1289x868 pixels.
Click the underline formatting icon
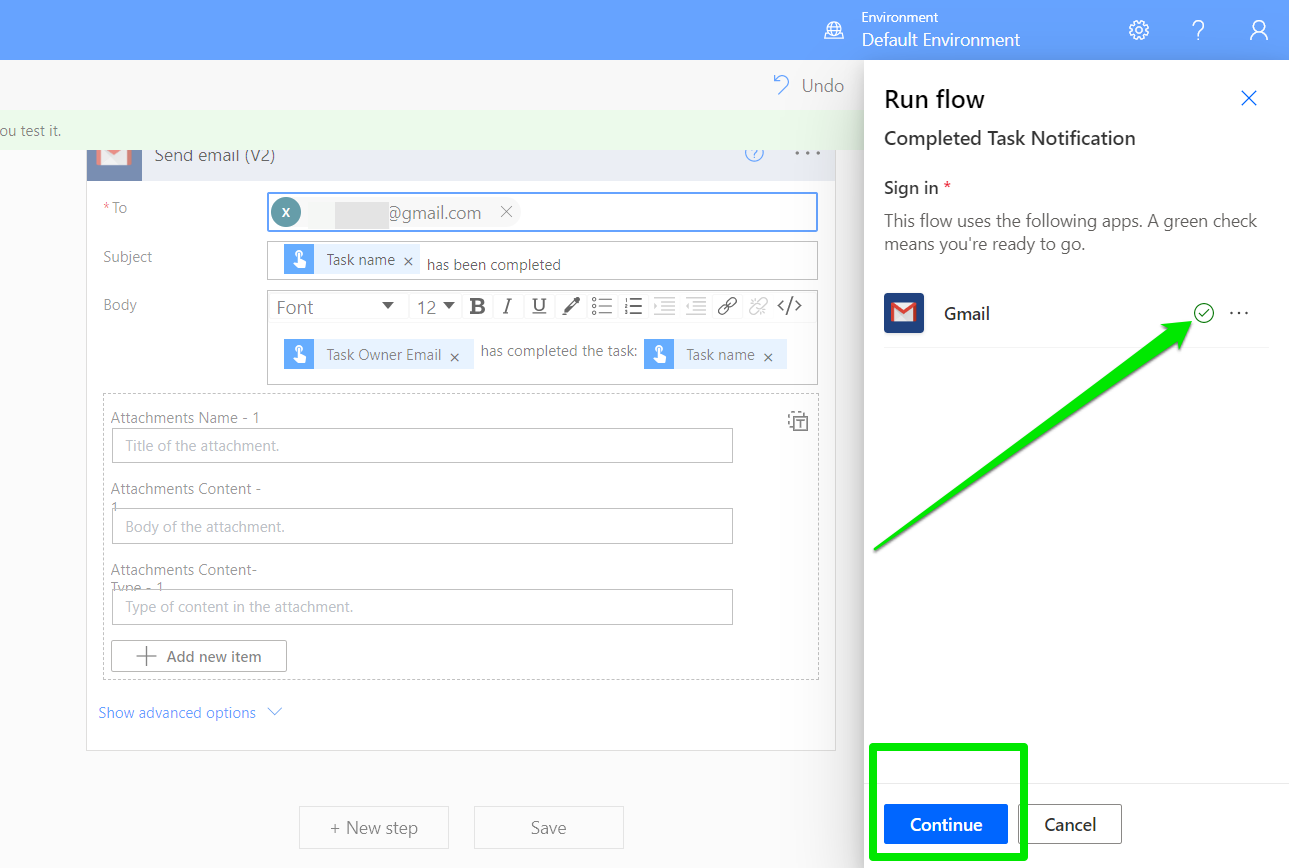[x=539, y=307]
